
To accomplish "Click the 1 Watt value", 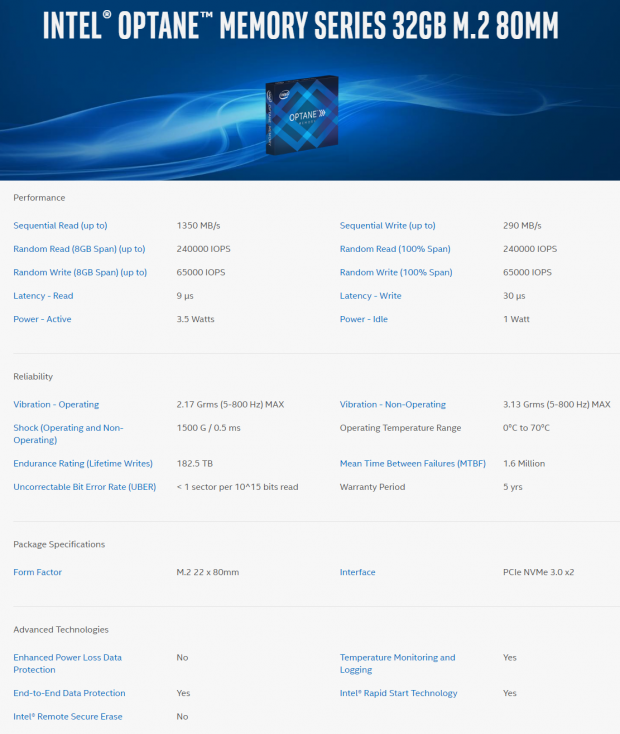I will [x=517, y=319].
